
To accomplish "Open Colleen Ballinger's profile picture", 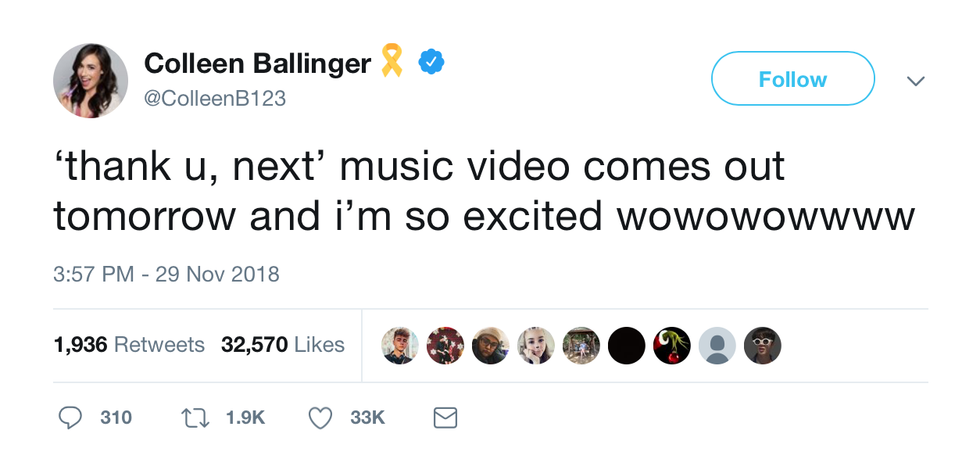I will click(91, 81).
